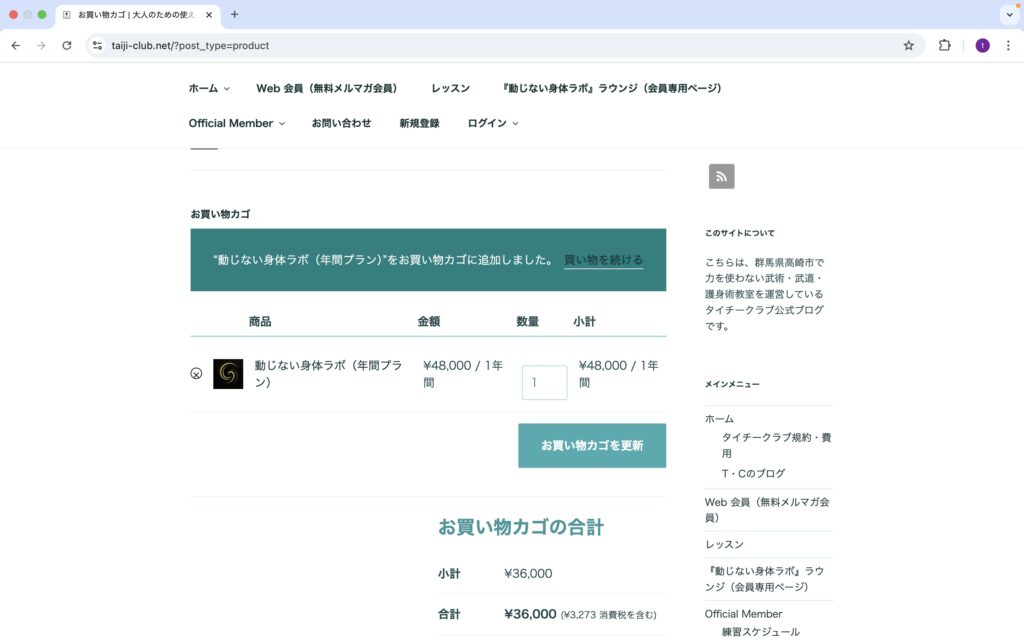The height and width of the screenshot is (640, 1024).
Task: Open the レッスン menu item
Action: [x=450, y=88]
